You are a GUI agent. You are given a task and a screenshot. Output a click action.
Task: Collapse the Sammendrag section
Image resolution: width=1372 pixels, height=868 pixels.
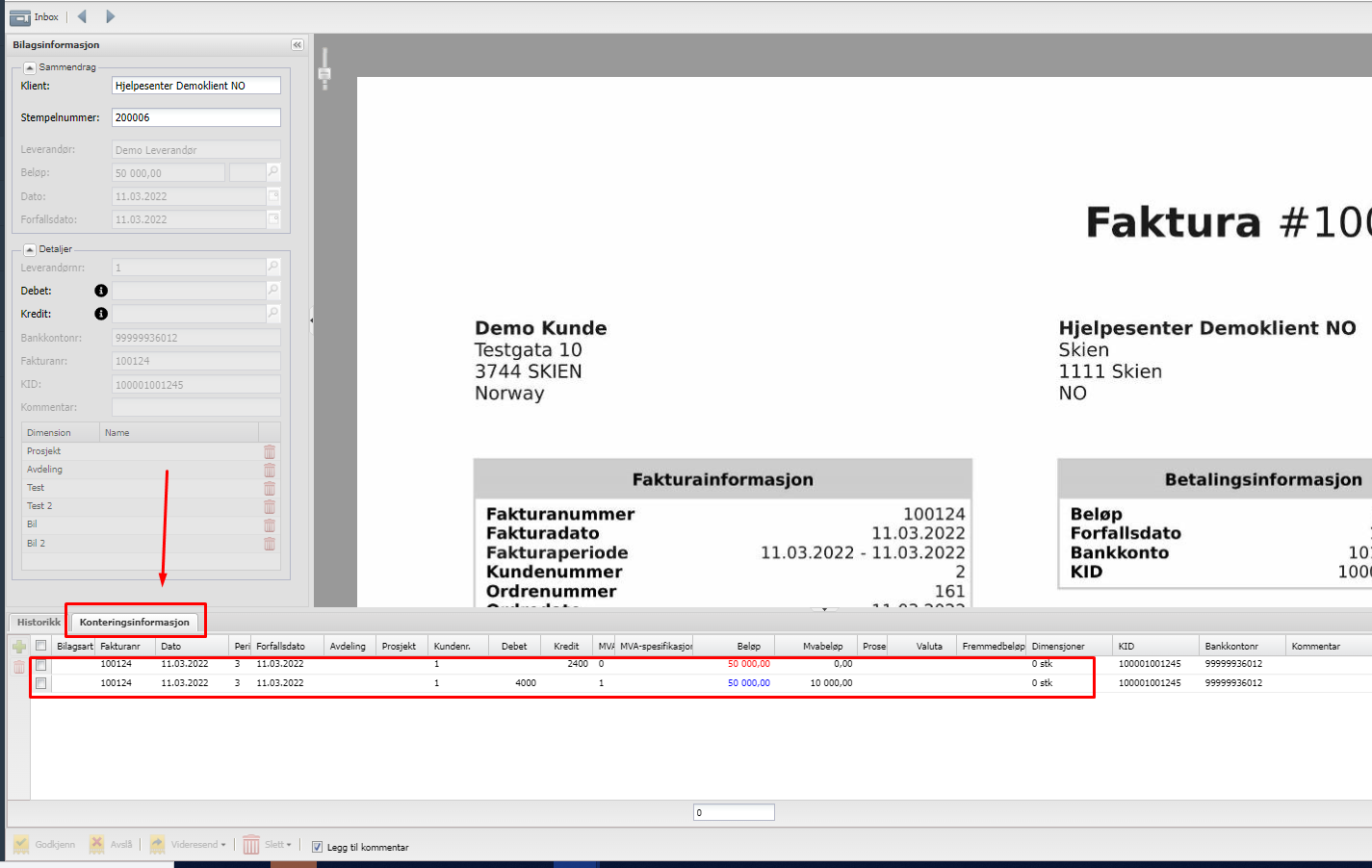click(30, 67)
